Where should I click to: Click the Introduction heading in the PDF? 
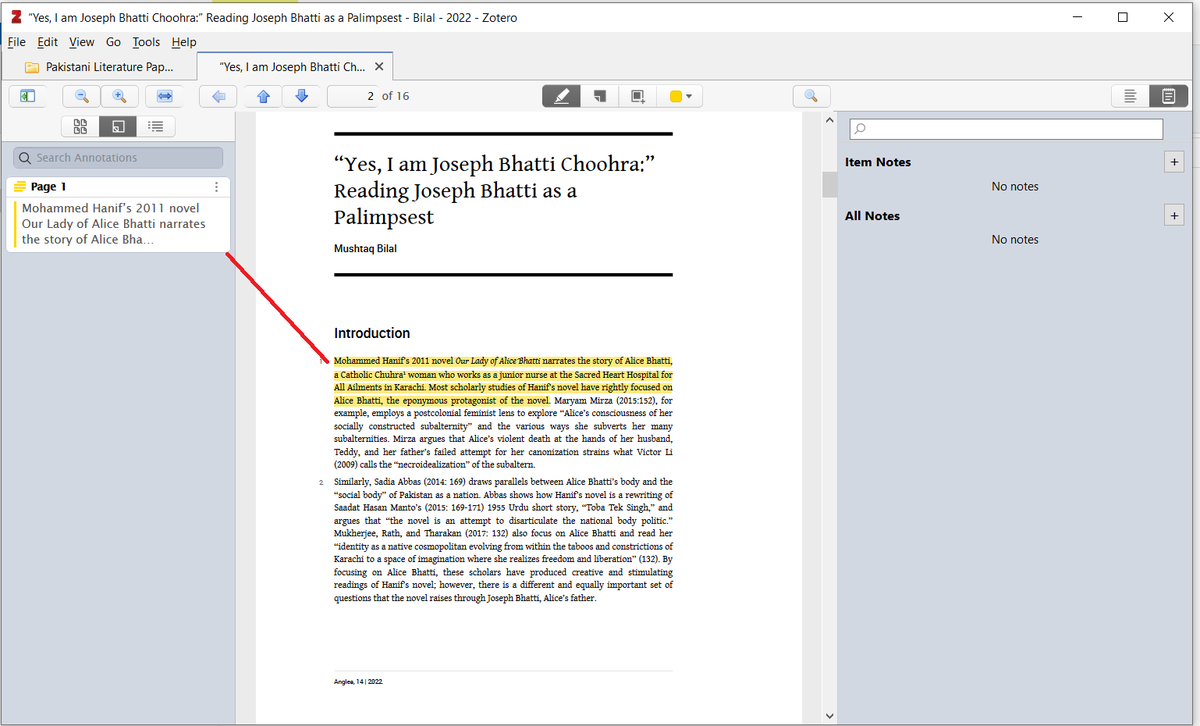[372, 333]
